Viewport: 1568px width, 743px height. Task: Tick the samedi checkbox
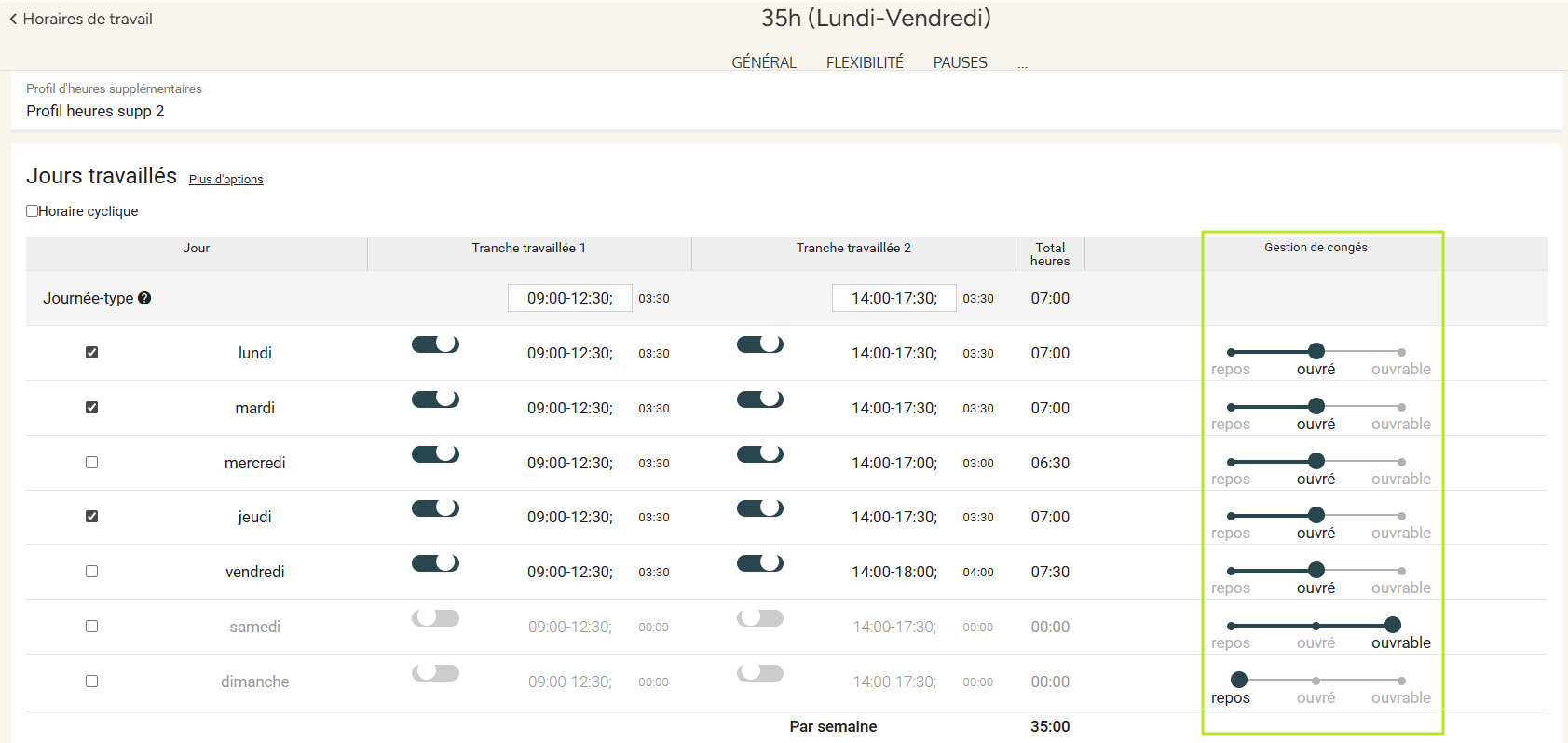tap(91, 627)
